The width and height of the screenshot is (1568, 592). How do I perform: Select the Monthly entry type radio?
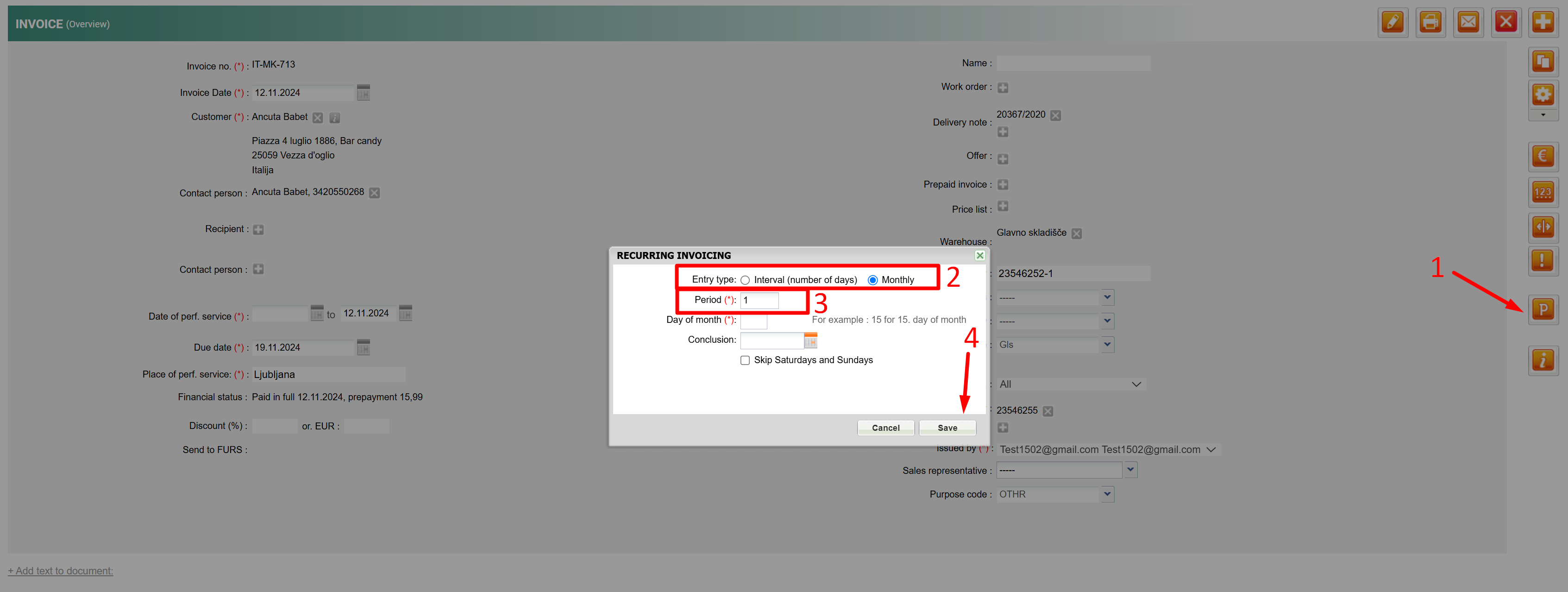(x=872, y=280)
